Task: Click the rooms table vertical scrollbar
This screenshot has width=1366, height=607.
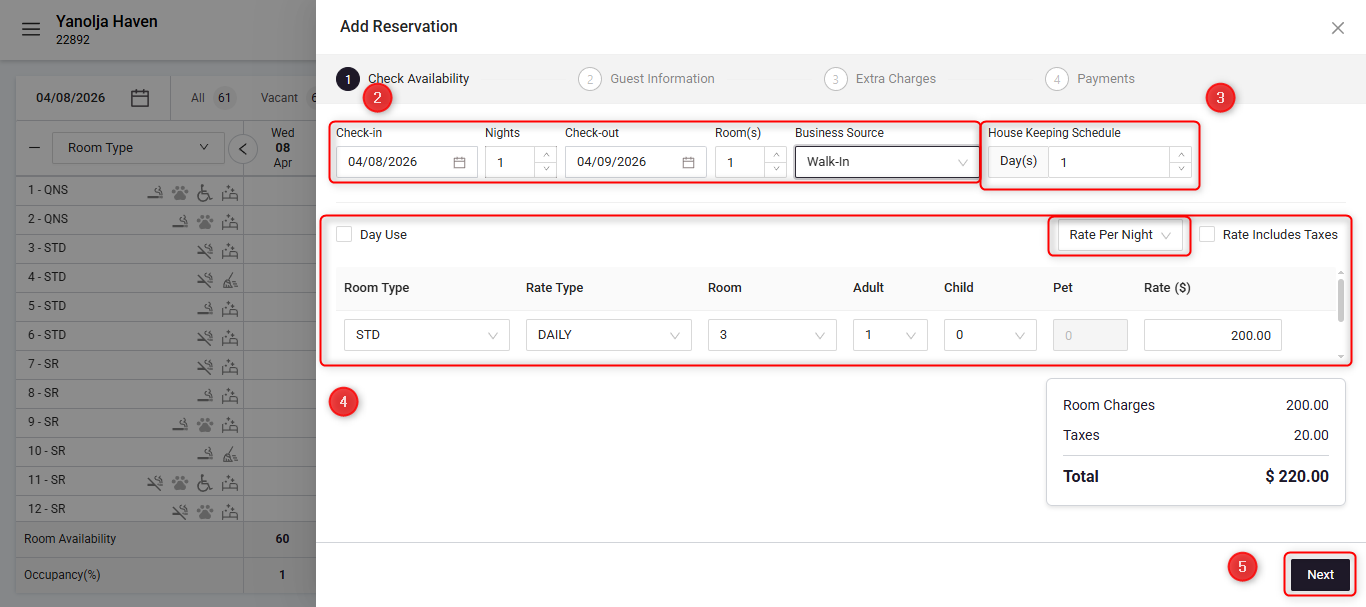Action: [x=1341, y=300]
